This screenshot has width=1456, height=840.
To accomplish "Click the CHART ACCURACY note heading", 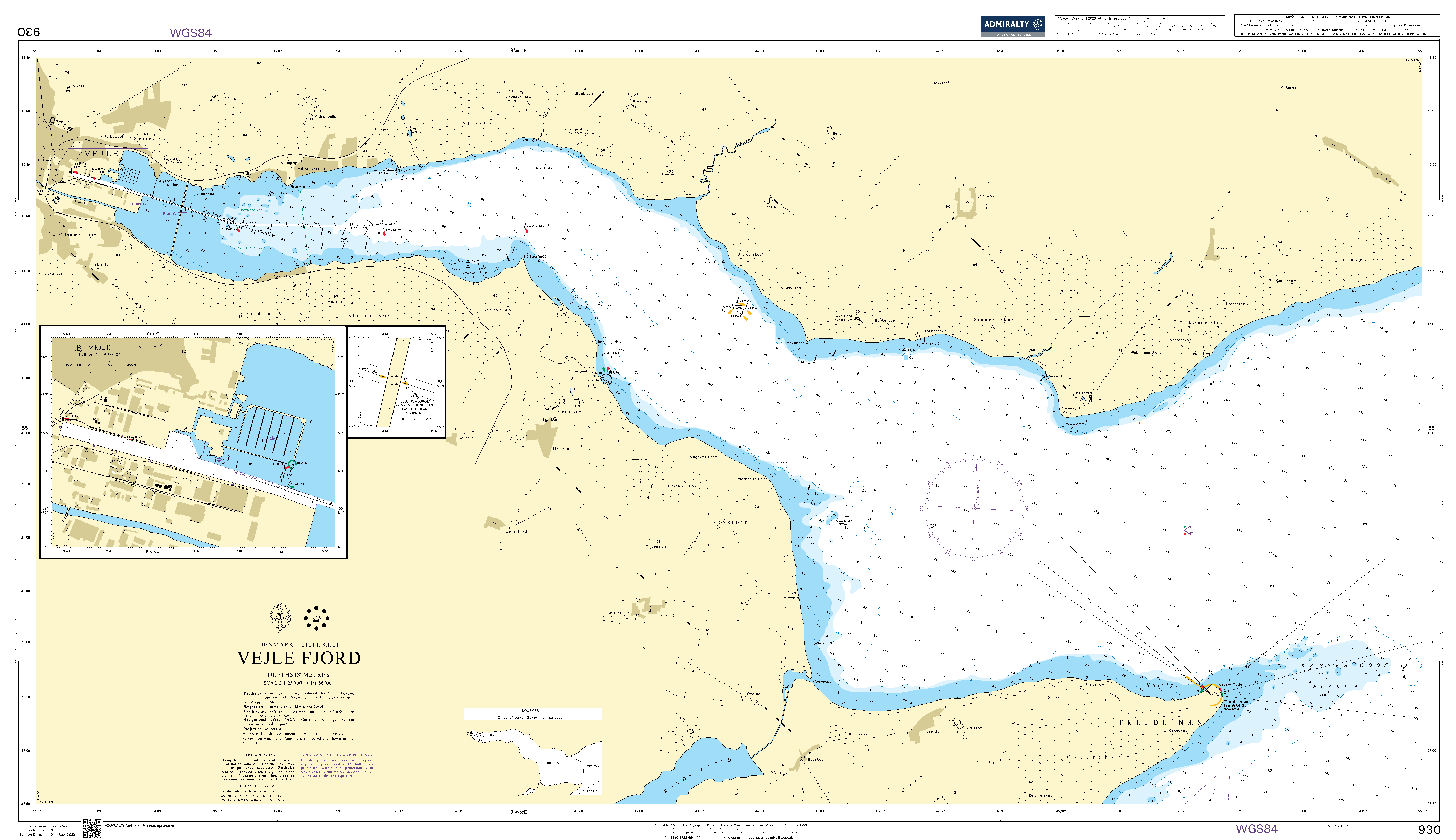I will pyautogui.click(x=257, y=755).
